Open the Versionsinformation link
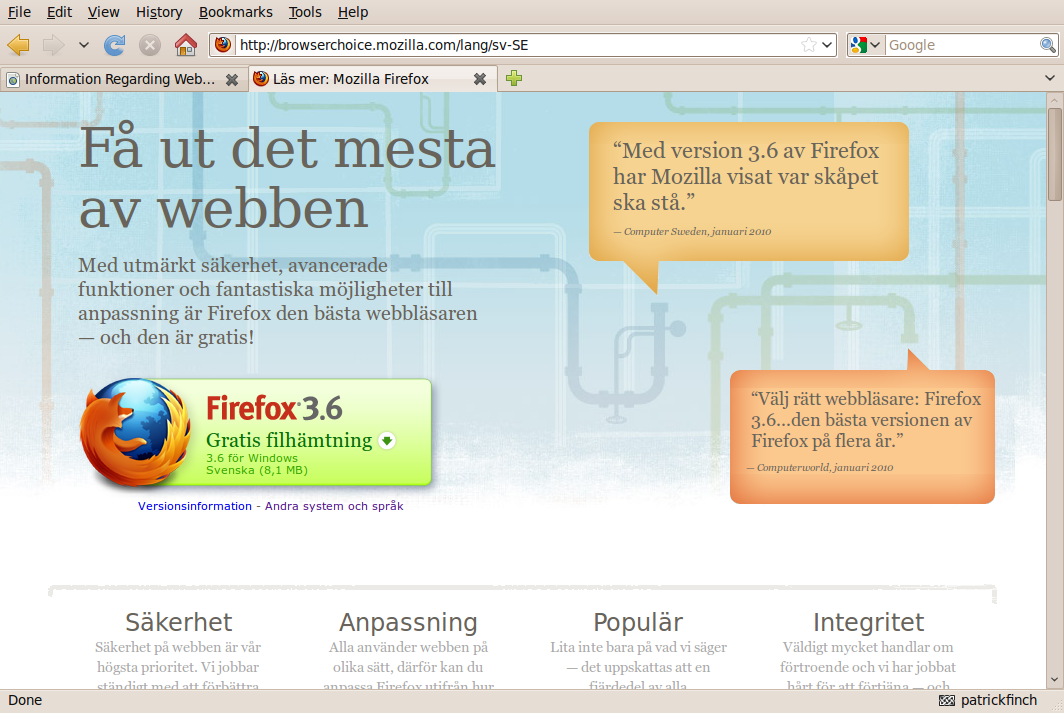This screenshot has height=713, width=1064. 195,506
